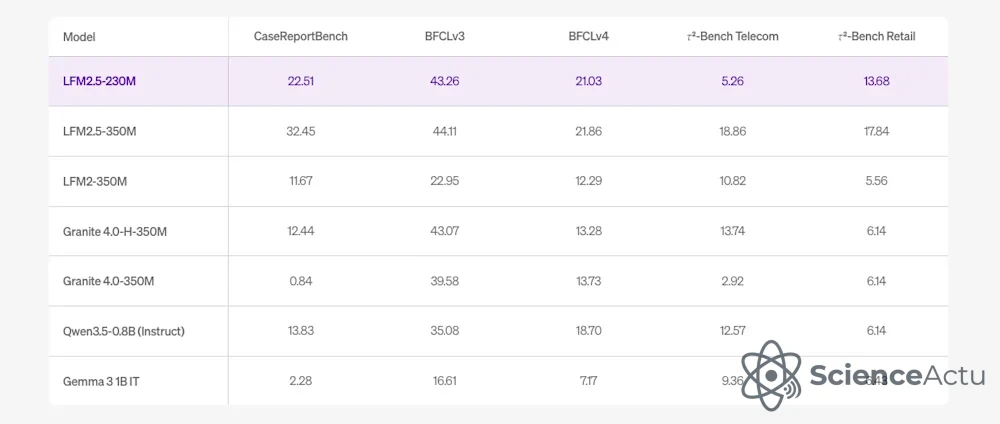Click the 2.92 Telecom value
Viewport: 1000px width, 424px height.
point(732,281)
